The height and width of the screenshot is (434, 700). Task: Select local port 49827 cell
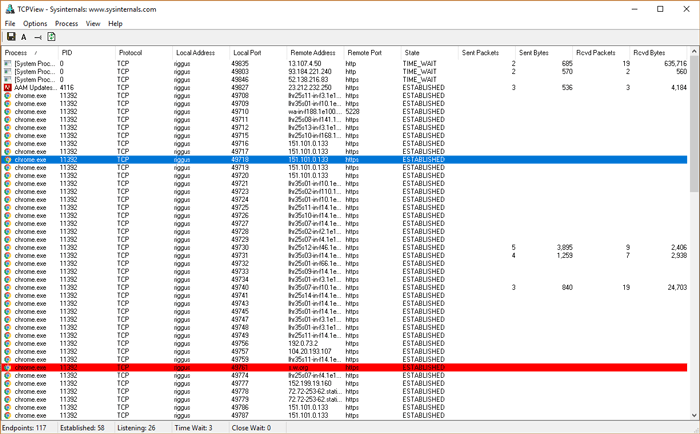click(240, 88)
